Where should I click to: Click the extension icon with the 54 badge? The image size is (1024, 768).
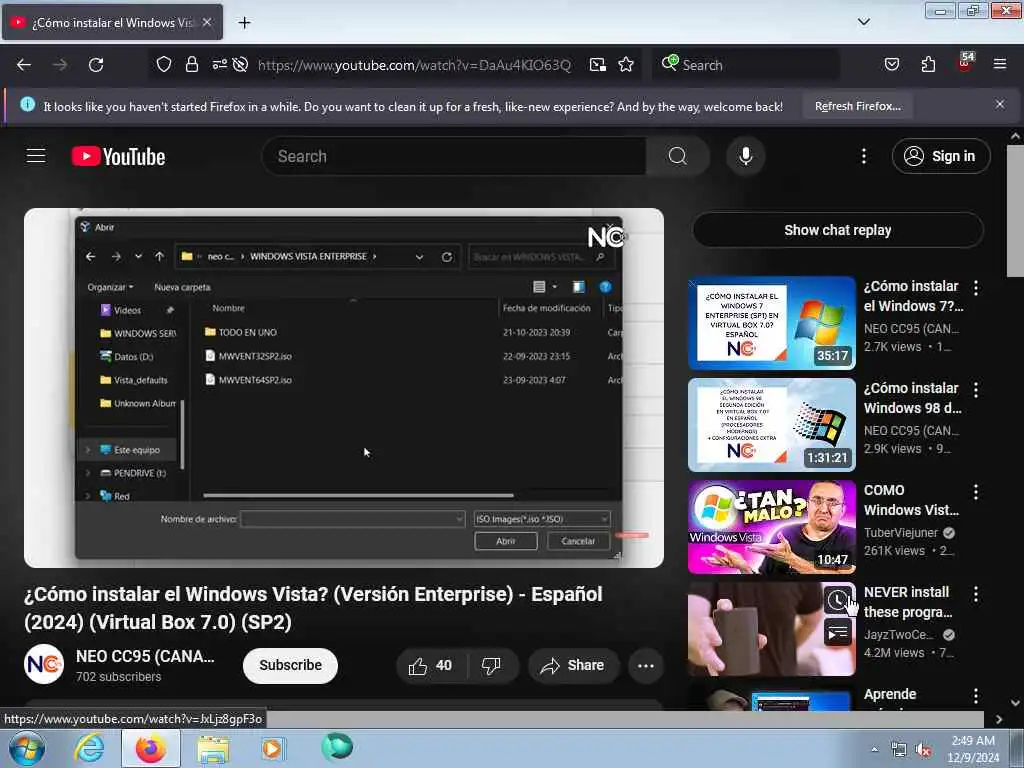tap(965, 63)
